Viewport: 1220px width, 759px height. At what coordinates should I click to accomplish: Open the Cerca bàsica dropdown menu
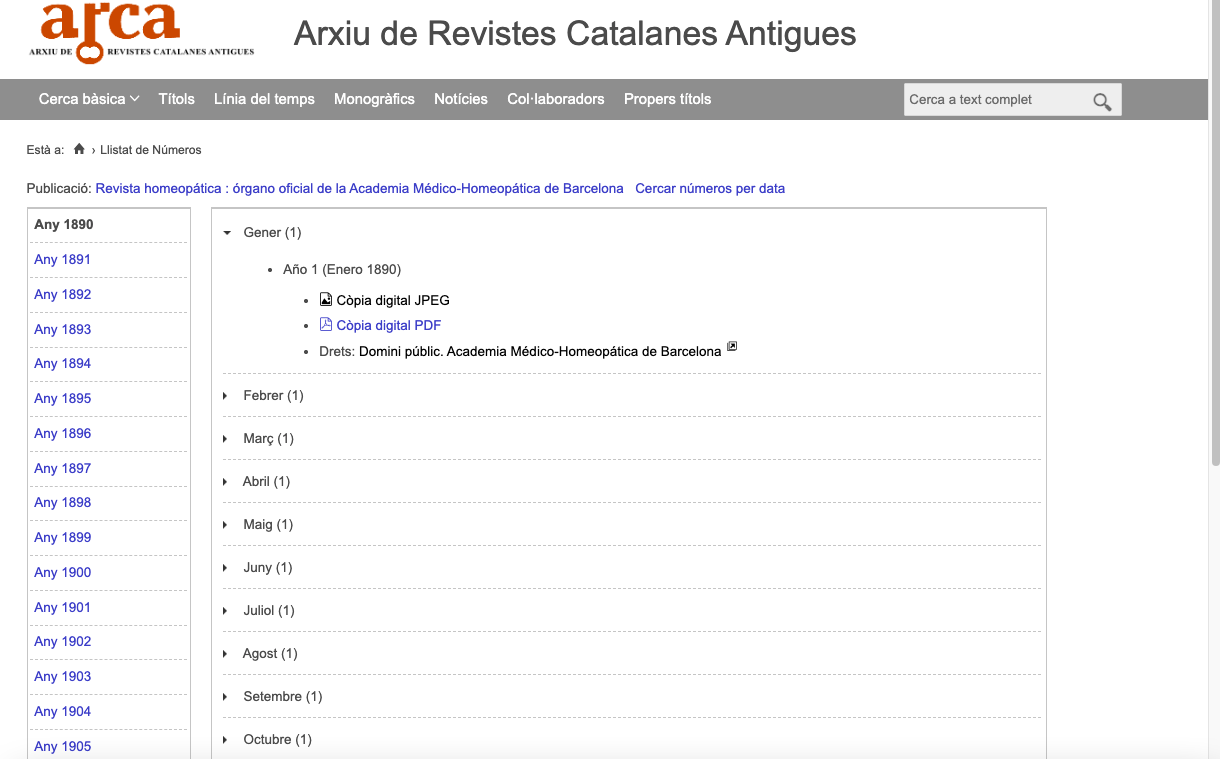point(88,99)
